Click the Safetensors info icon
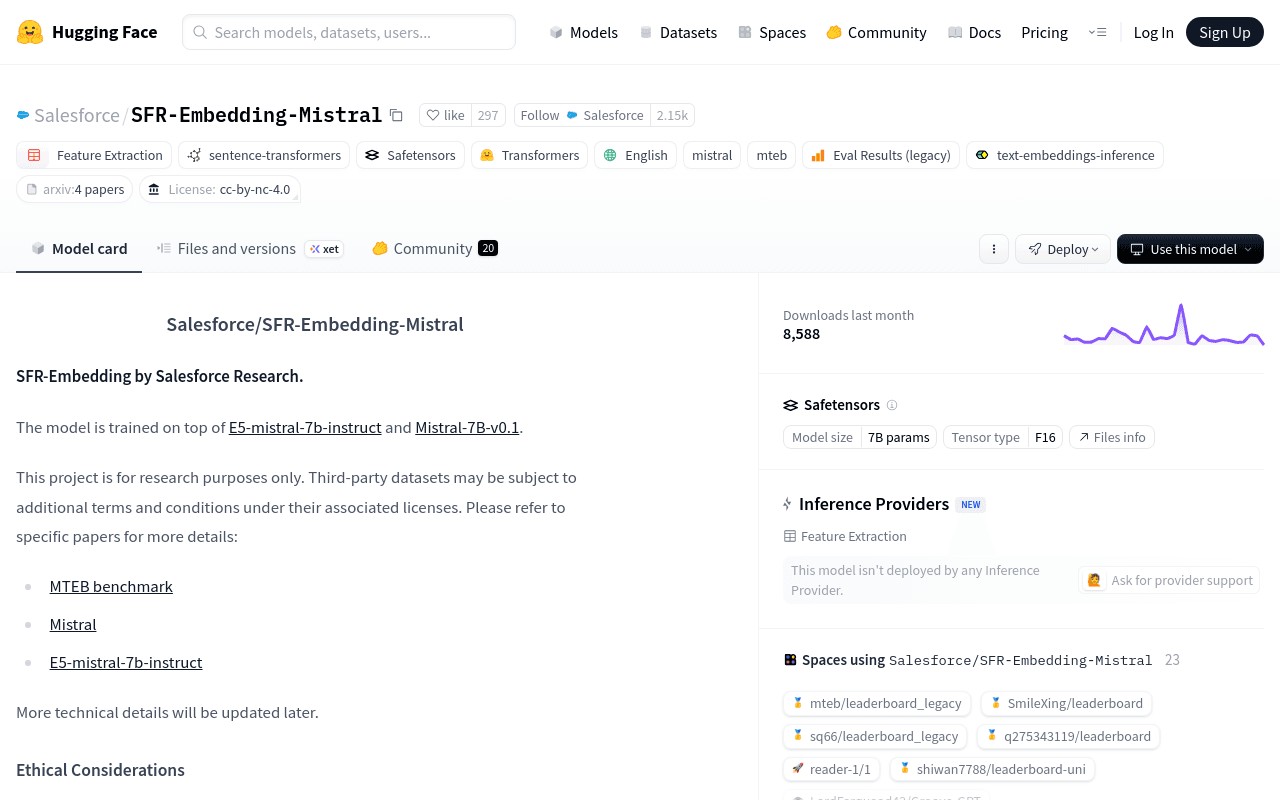Screen dimensions: 1280x800 892,405
